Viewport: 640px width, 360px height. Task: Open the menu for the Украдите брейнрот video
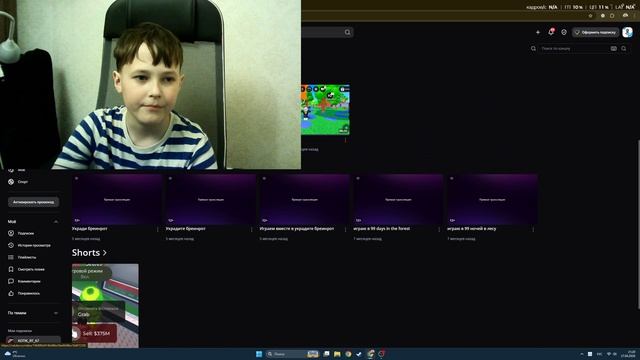pyautogui.click(x=252, y=229)
